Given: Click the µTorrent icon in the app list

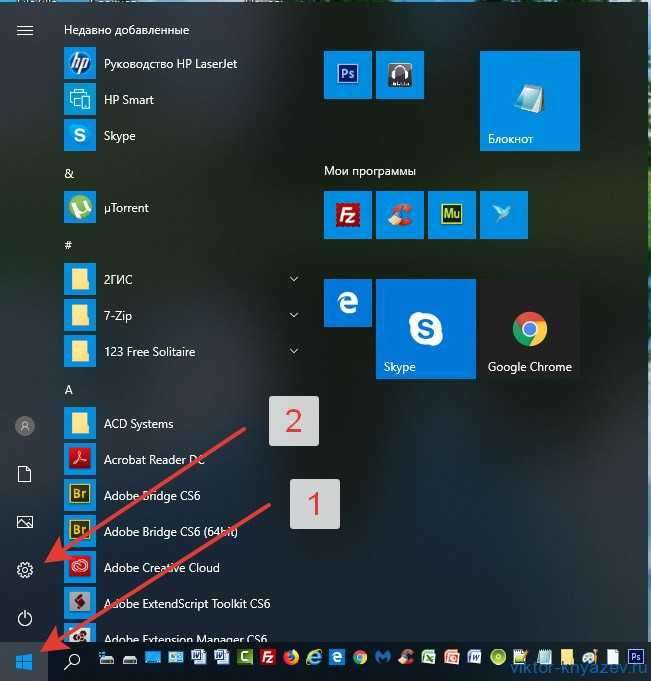Looking at the screenshot, I should 80,207.
